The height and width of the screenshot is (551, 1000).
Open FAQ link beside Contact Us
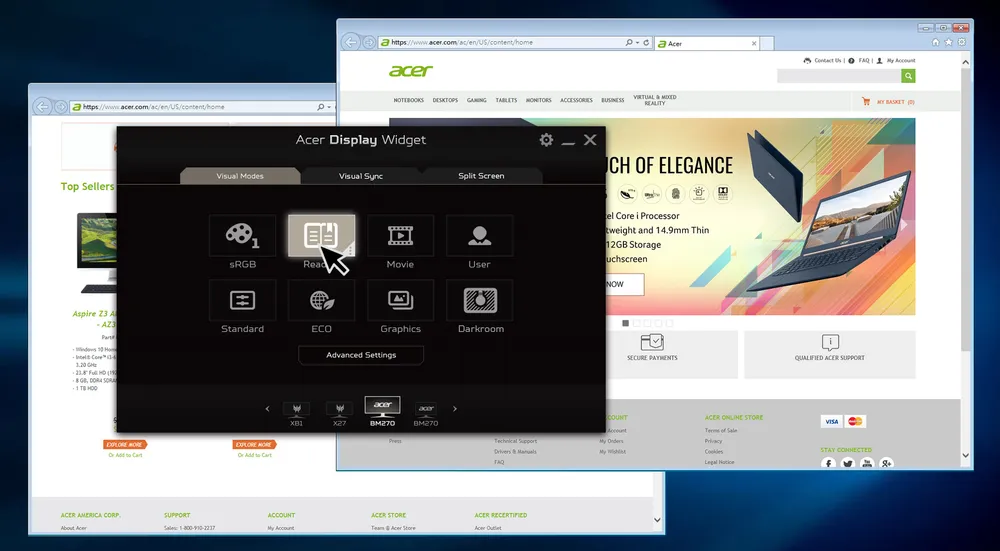coord(859,61)
